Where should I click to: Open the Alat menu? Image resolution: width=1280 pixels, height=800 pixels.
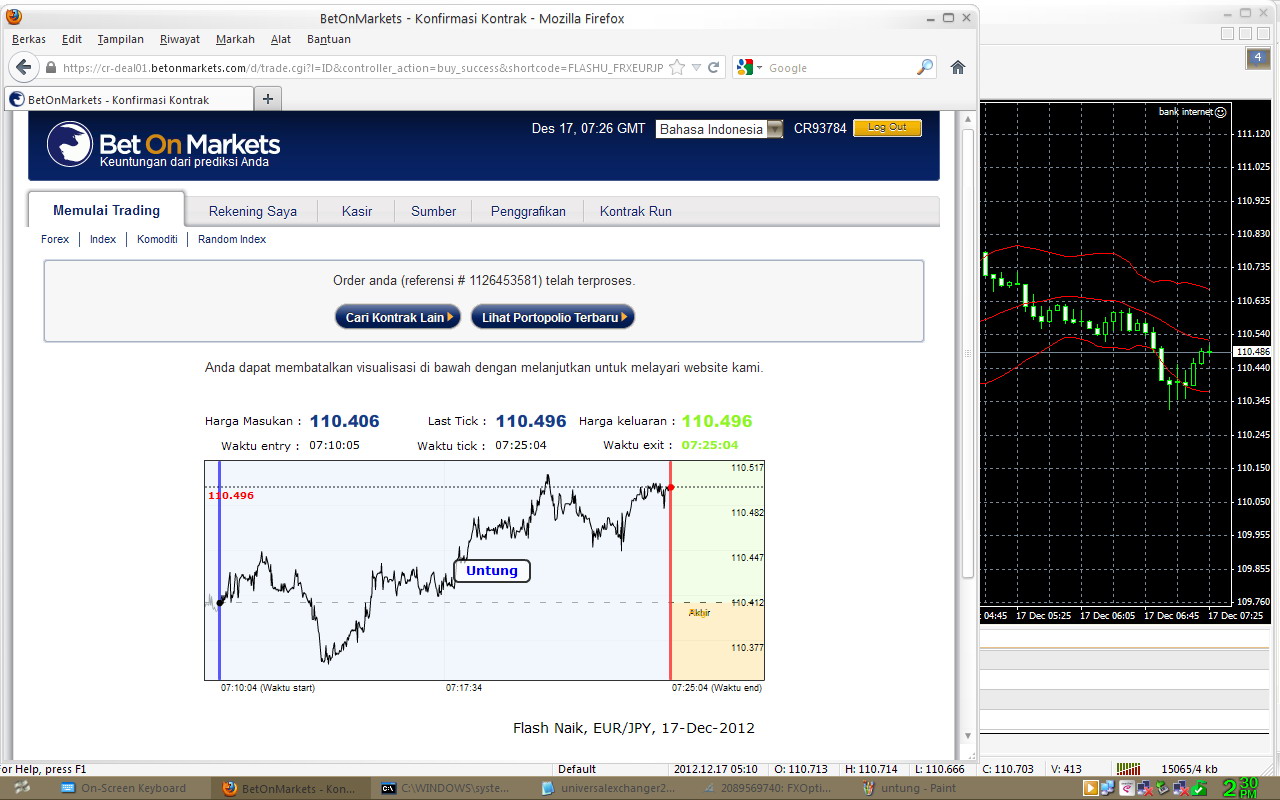[281, 39]
